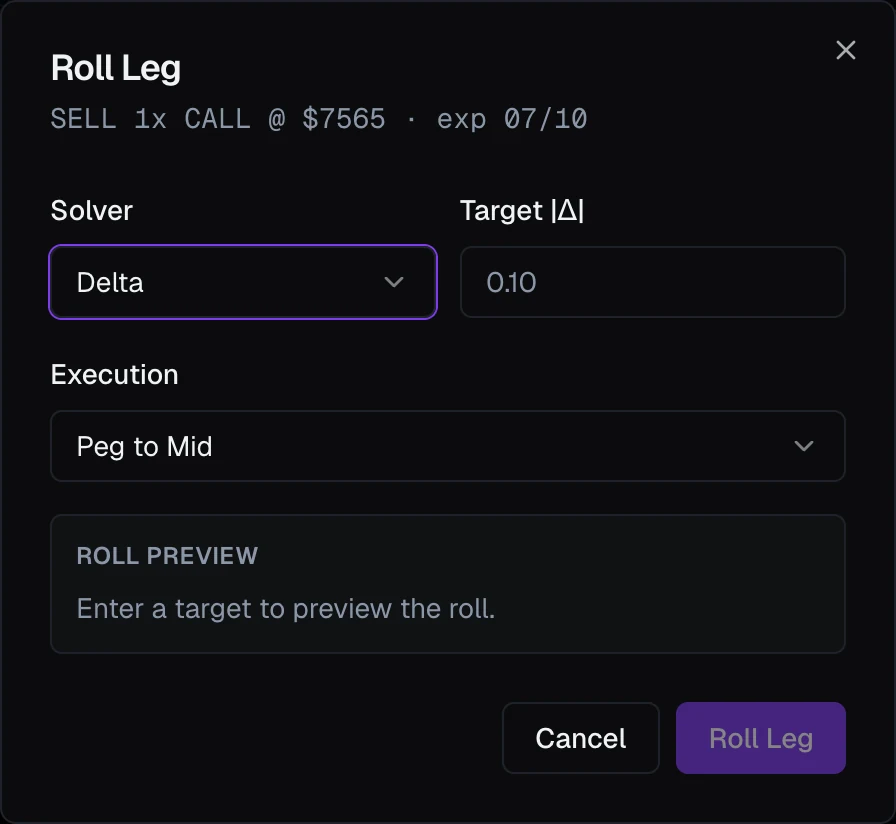Click the SELL 1x CALL leg description
Viewport: 896px width, 824px height.
pyautogui.click(x=319, y=119)
